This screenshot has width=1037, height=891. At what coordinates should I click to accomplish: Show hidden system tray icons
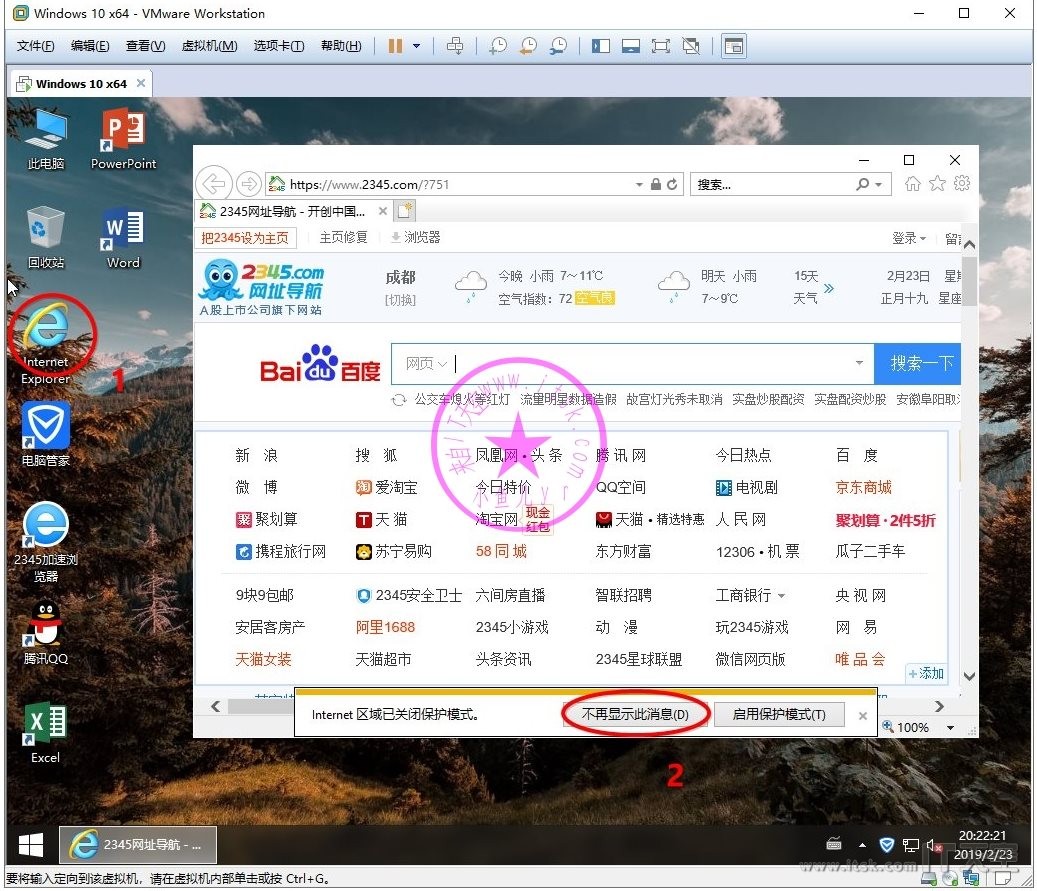coord(862,845)
